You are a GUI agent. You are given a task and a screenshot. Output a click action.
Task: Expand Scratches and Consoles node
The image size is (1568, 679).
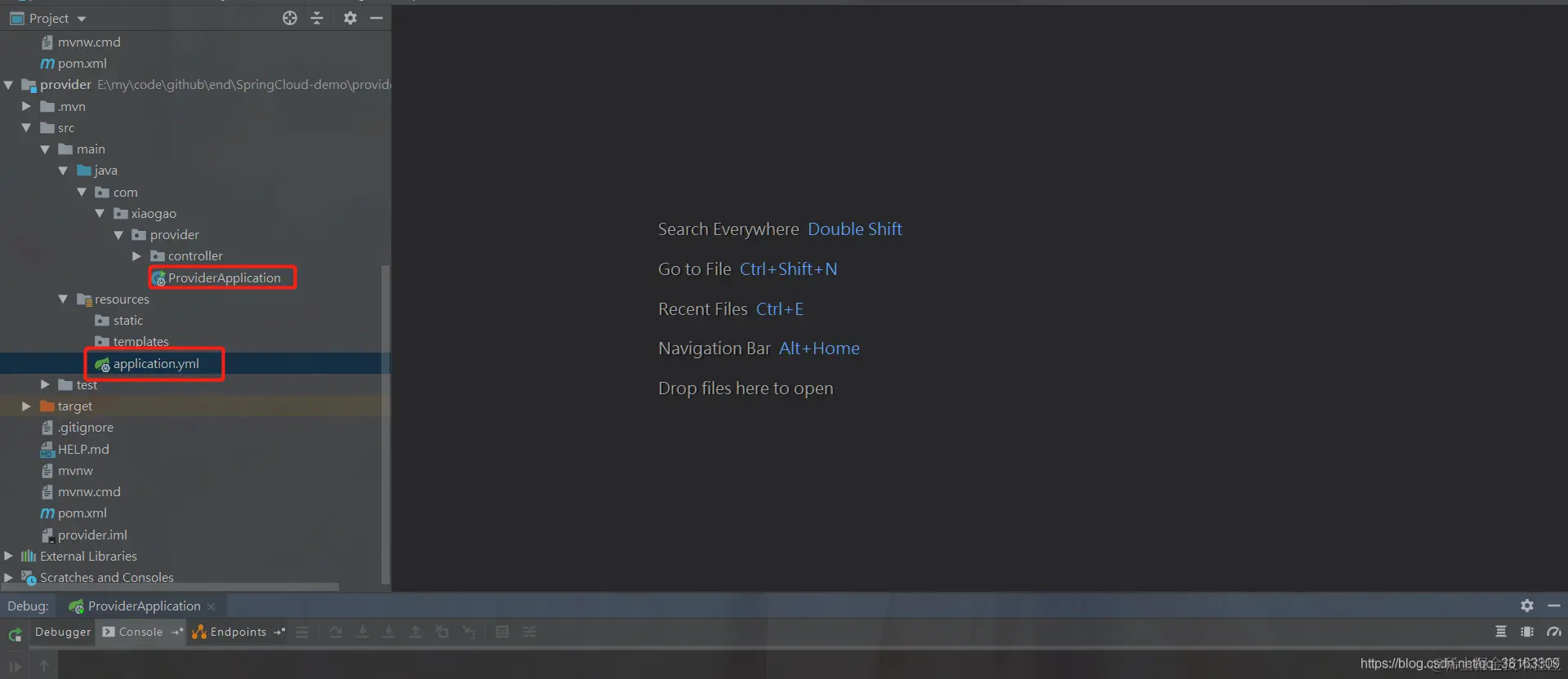coord(8,577)
